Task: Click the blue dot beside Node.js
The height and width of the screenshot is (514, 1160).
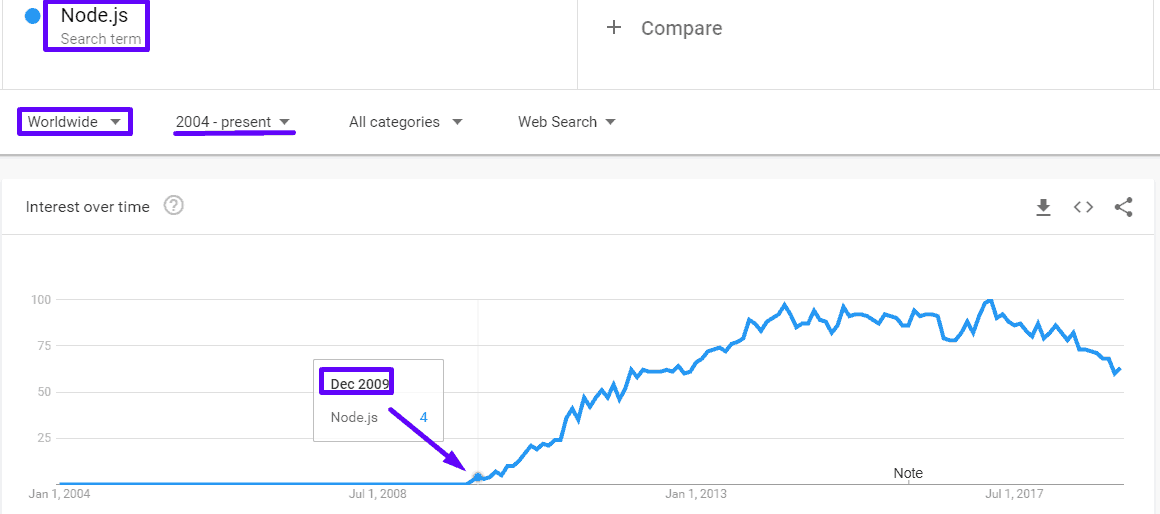Action: point(32,16)
